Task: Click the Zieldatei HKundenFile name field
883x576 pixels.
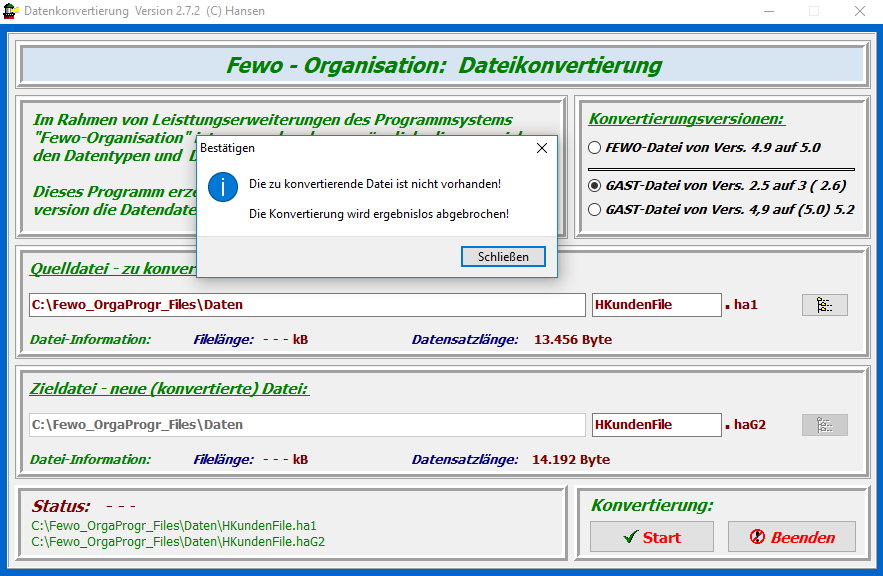Action: pos(656,425)
